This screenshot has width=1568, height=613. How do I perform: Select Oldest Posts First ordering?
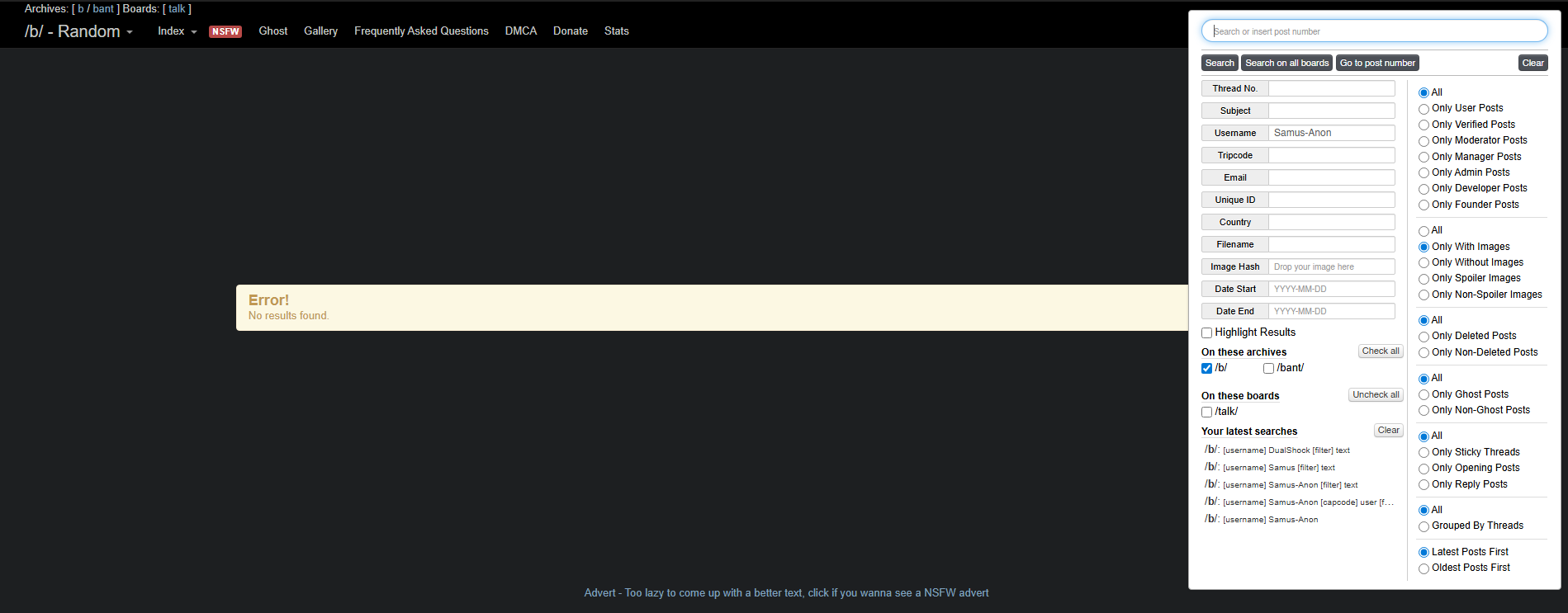click(1424, 568)
